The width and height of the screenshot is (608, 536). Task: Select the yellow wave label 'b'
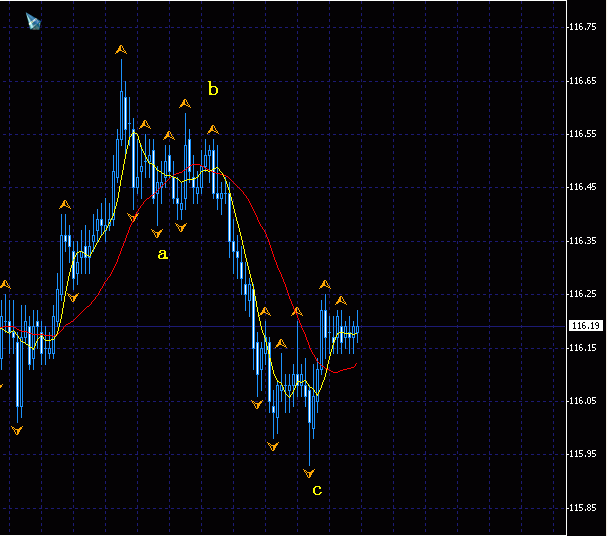click(213, 89)
